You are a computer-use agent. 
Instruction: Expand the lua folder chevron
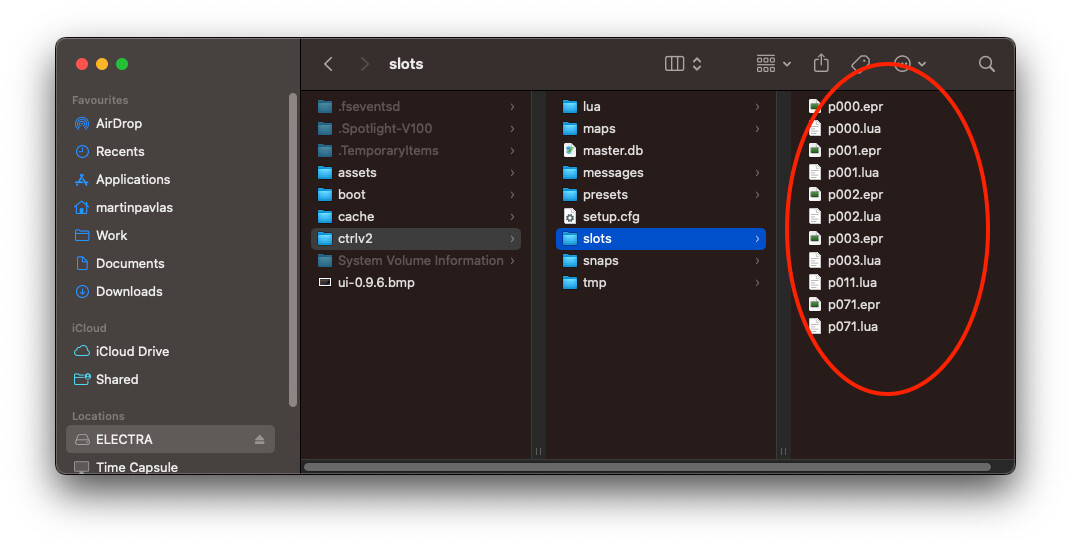[757, 107]
